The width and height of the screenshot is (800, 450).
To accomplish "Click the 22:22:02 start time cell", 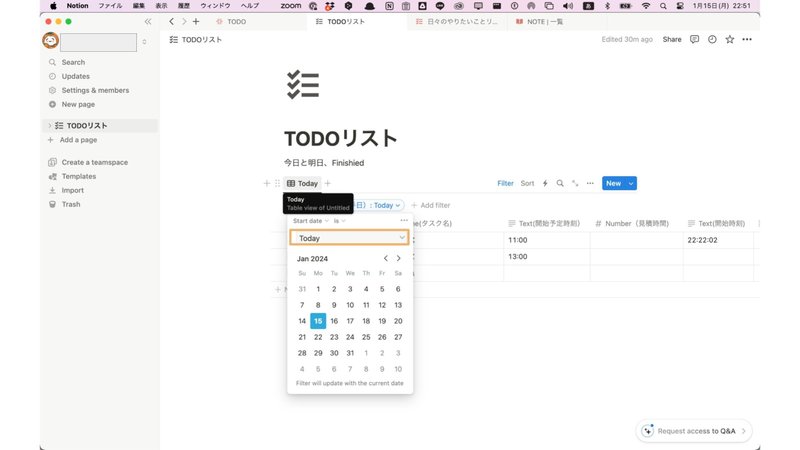I will point(718,240).
